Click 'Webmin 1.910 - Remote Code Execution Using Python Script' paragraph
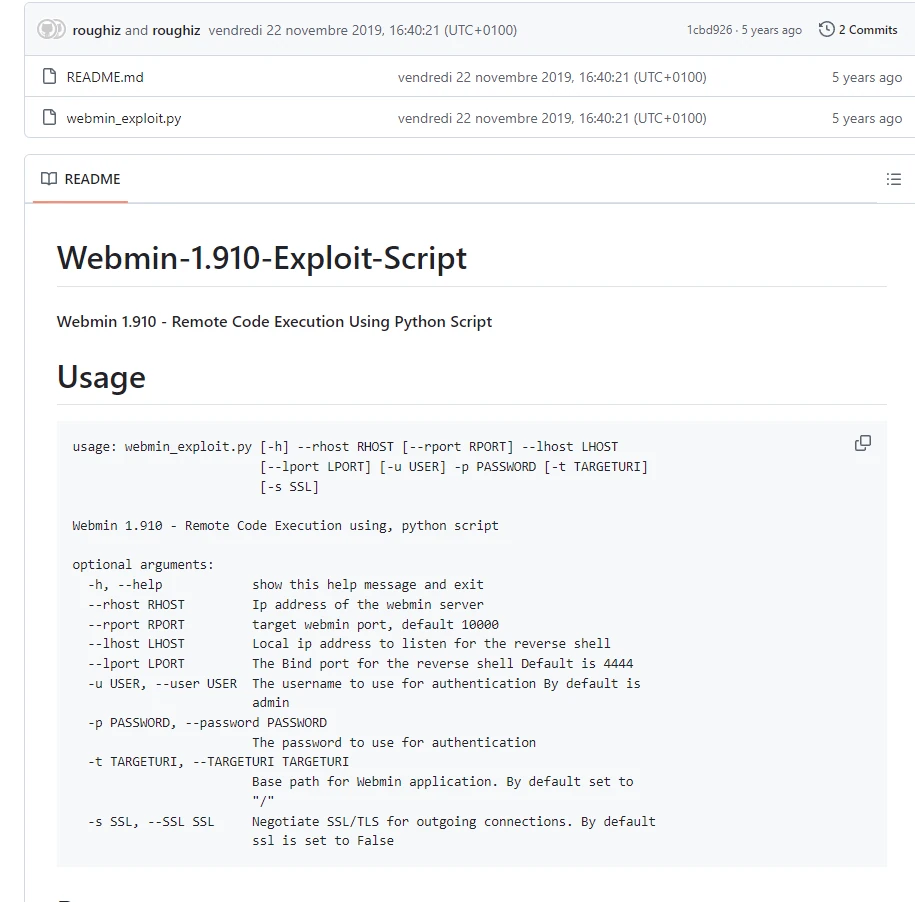This screenshot has height=902, width=915. (x=274, y=321)
